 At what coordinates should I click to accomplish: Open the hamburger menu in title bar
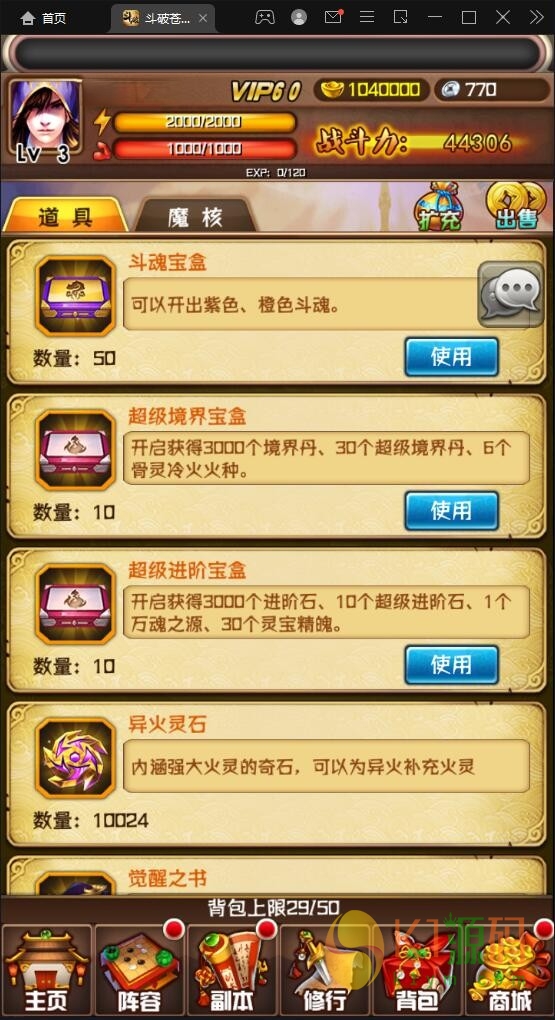click(367, 18)
